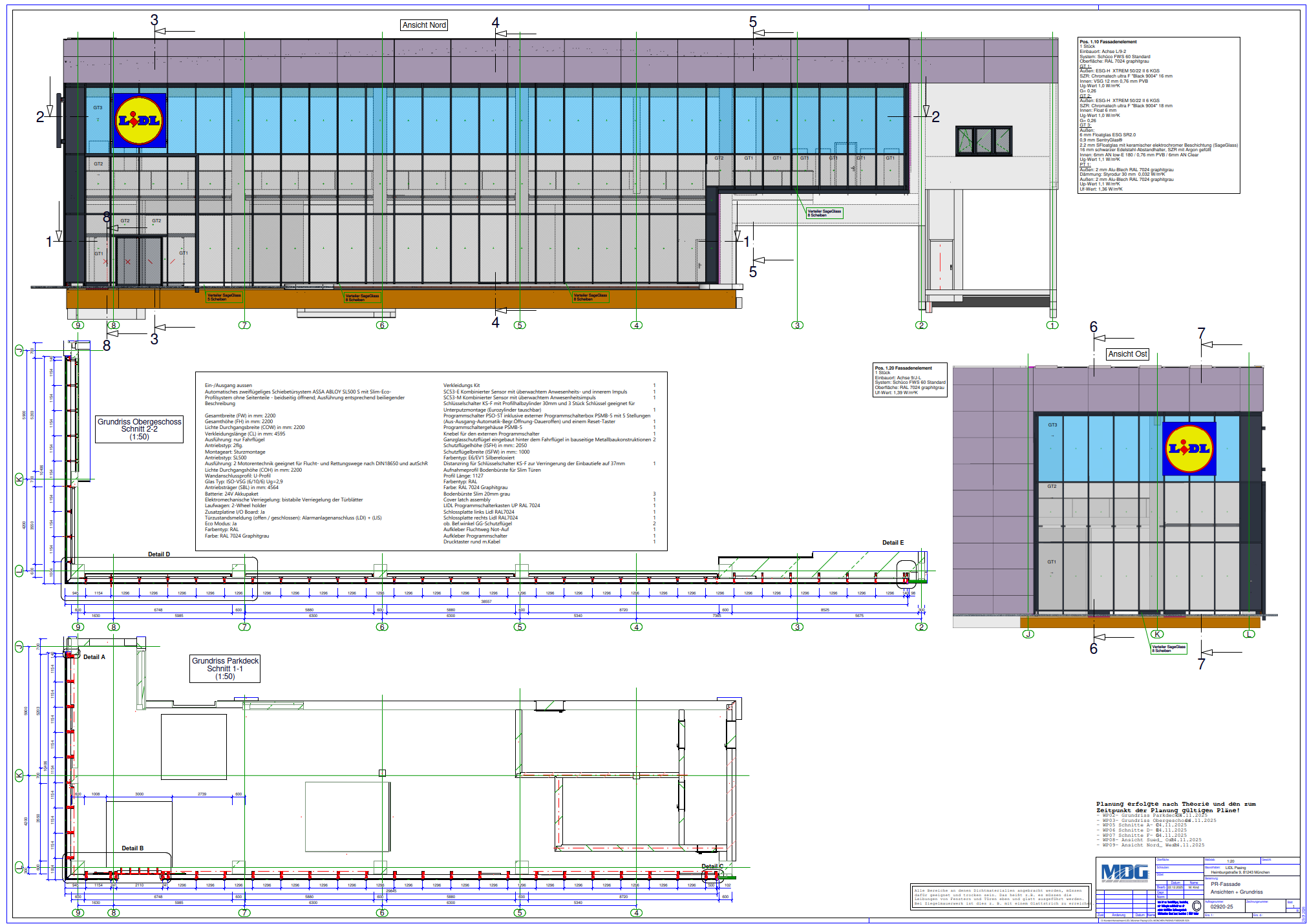Click the "Schlossplatte rechts Lidl RAL7024" line
The width and height of the screenshot is (1307, 924).
coord(480,518)
